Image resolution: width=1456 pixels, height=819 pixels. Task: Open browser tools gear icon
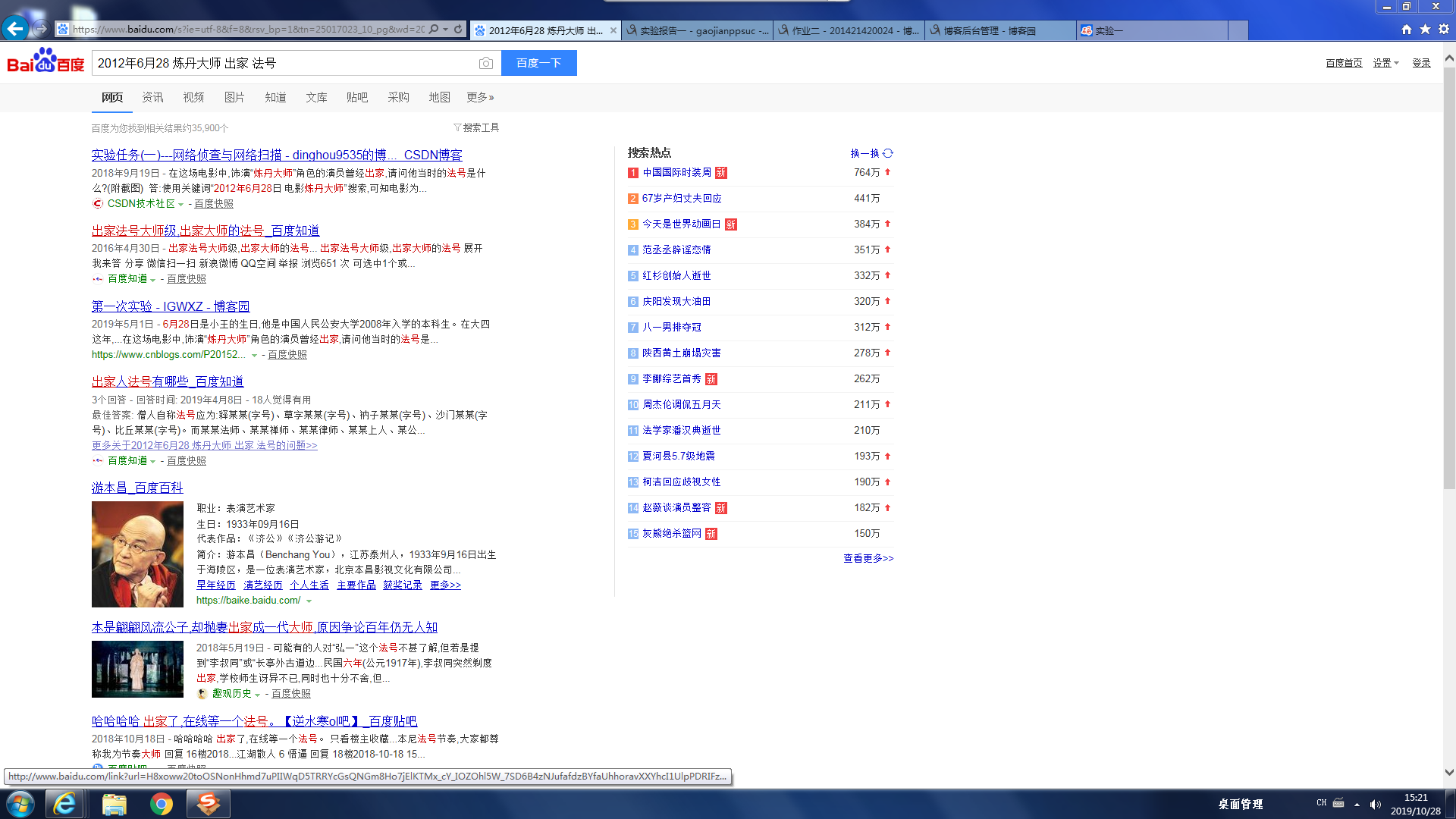coord(1444,30)
